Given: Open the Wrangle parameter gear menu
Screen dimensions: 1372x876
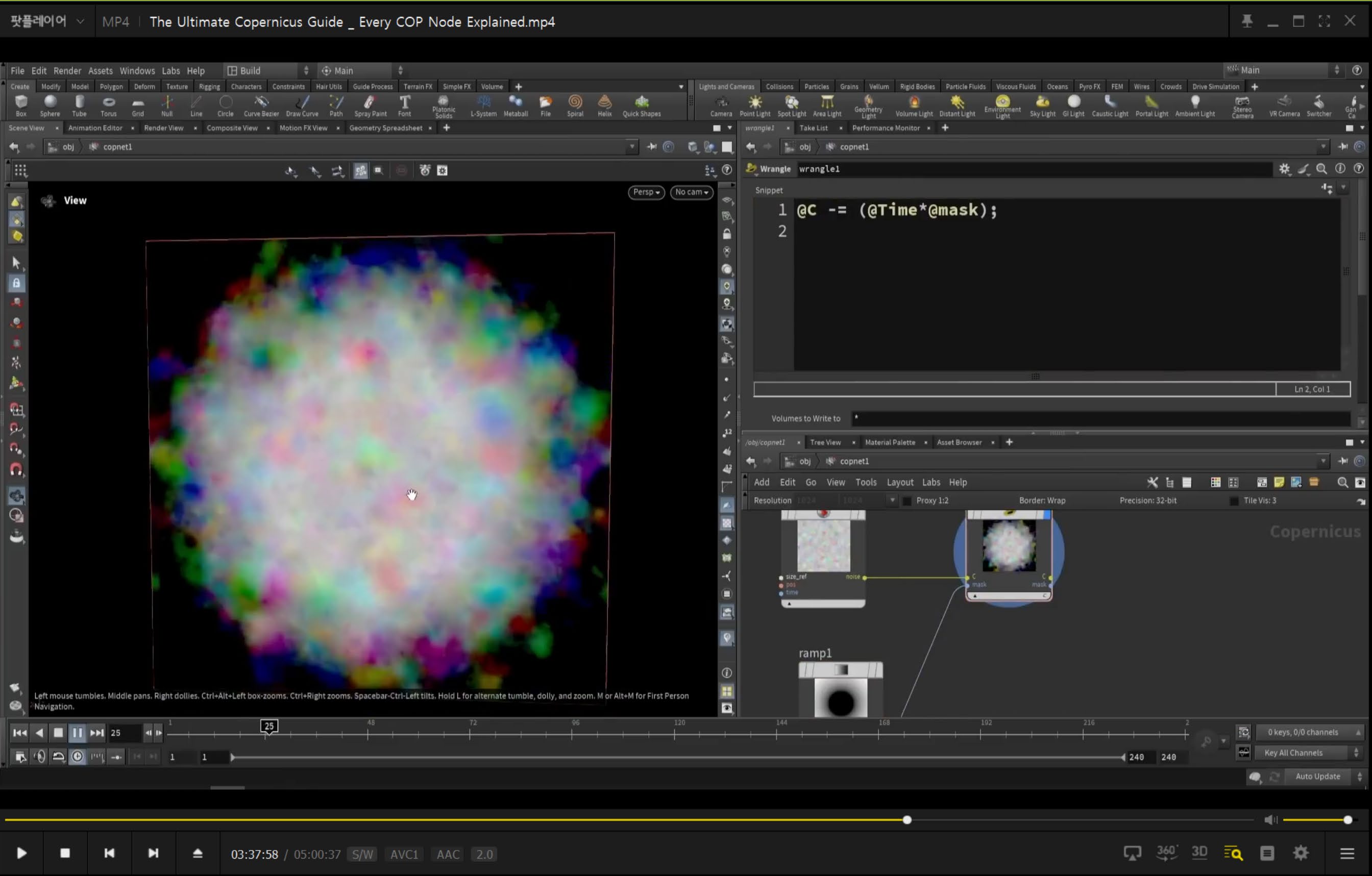Looking at the screenshot, I should (1284, 168).
